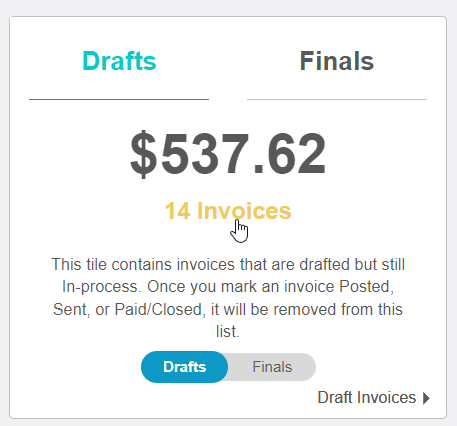The height and width of the screenshot is (426, 457).
Task: Toggle the pill switch to Finals
Action: click(272, 367)
